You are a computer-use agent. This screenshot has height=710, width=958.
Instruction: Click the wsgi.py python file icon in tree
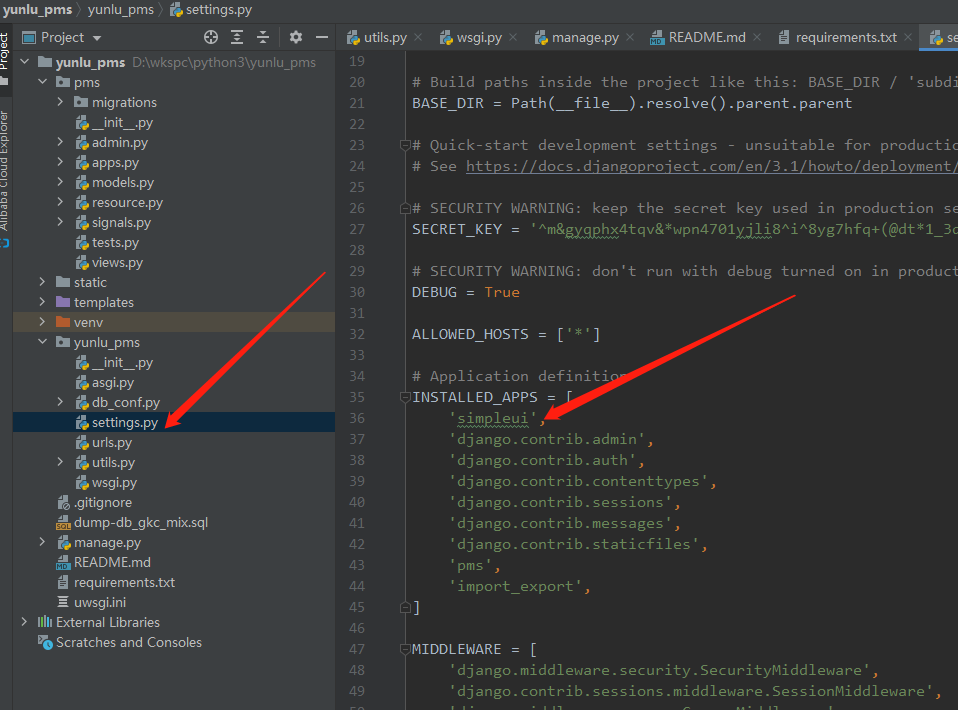(82, 483)
